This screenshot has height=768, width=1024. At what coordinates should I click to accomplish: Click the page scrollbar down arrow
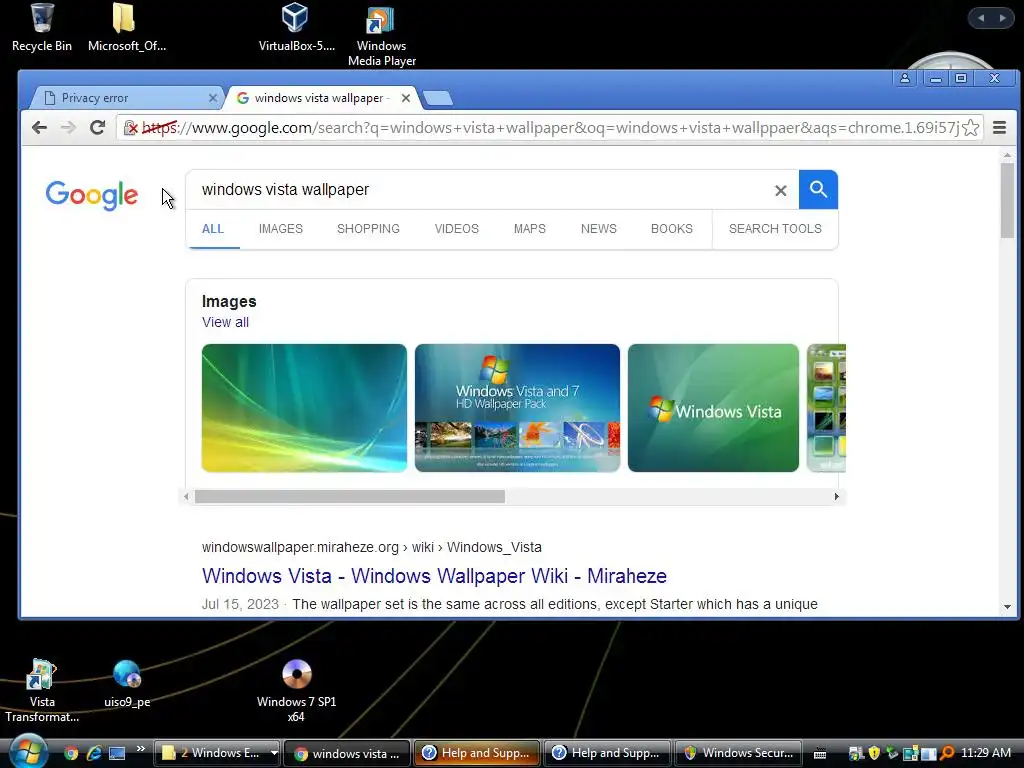[x=1007, y=607]
